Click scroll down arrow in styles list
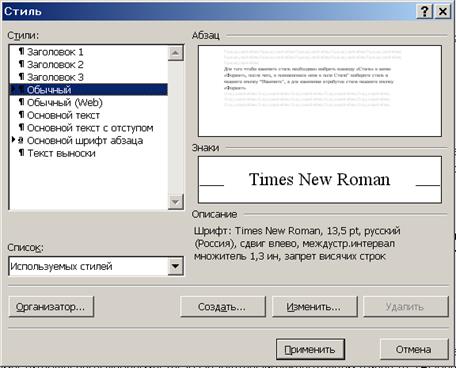The height and width of the screenshot is (368, 456). (176, 202)
